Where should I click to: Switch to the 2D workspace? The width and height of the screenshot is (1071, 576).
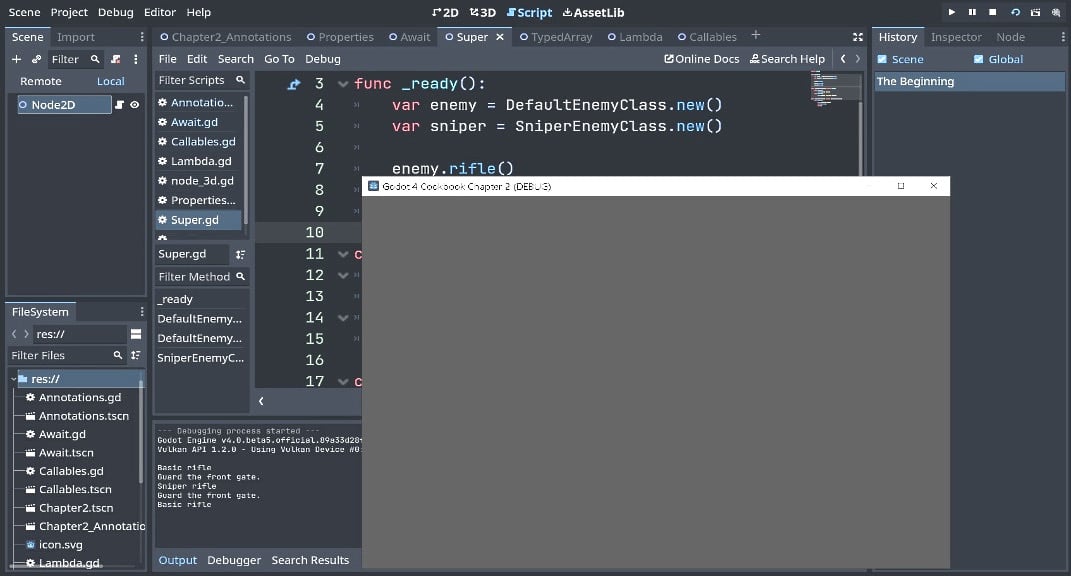coord(445,12)
